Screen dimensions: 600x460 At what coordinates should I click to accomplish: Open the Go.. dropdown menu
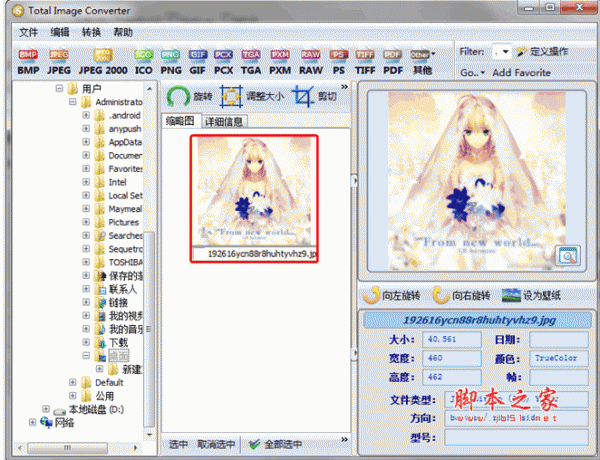click(472, 72)
